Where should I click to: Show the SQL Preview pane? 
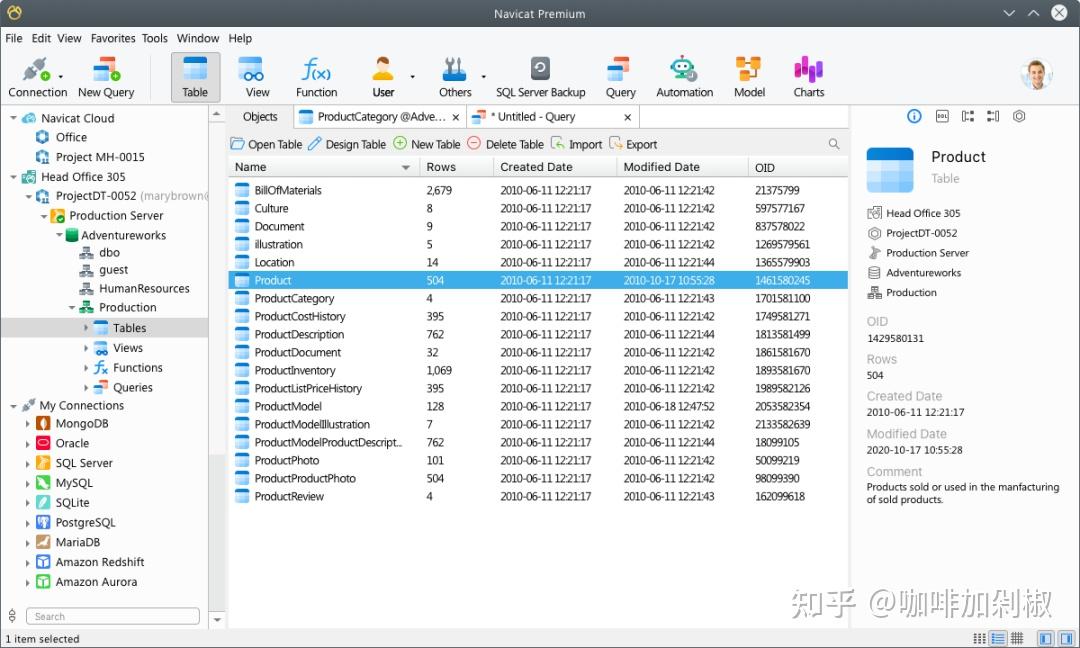click(941, 116)
